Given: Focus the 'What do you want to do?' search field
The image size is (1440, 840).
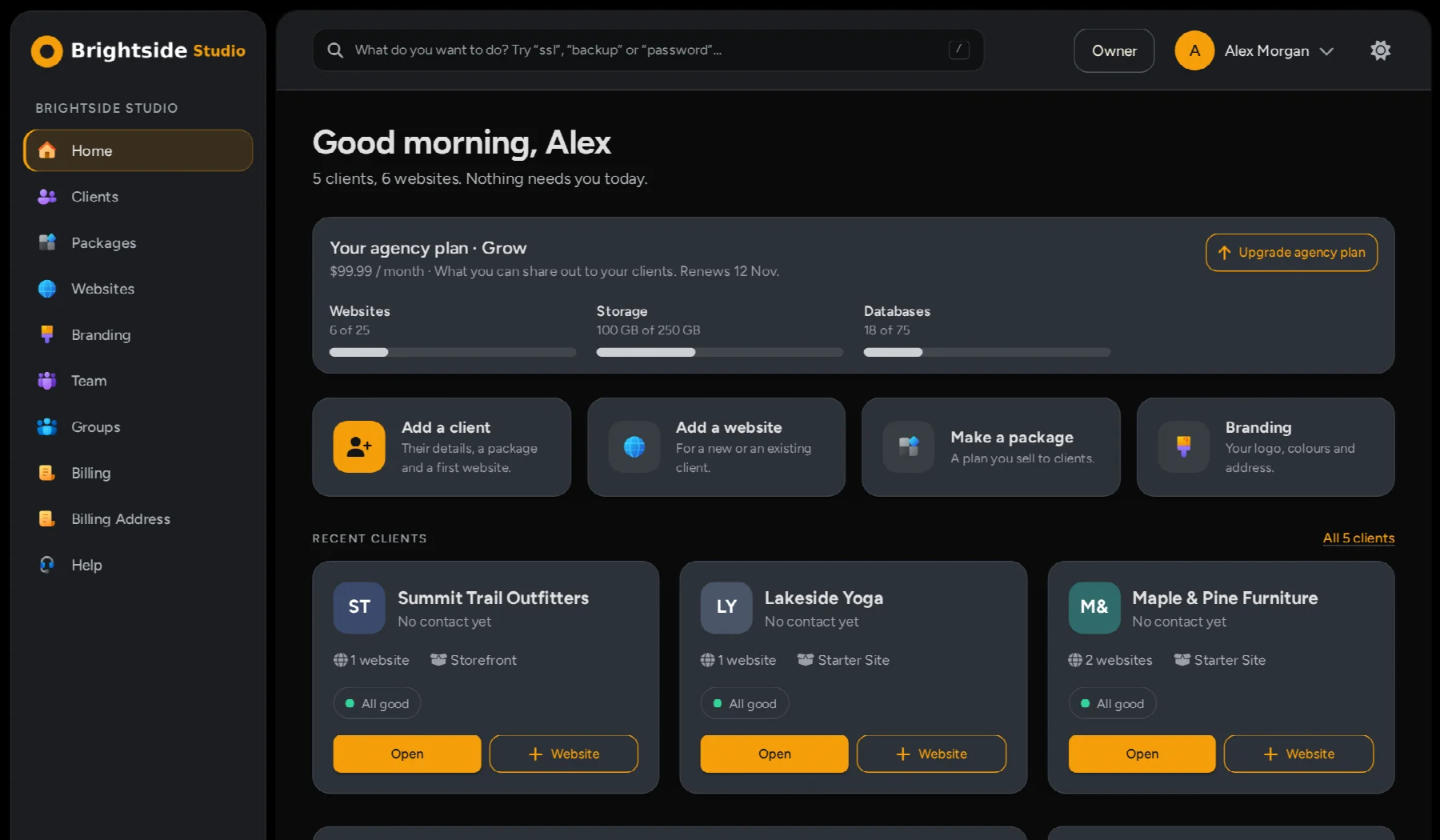Looking at the screenshot, I should tap(648, 50).
